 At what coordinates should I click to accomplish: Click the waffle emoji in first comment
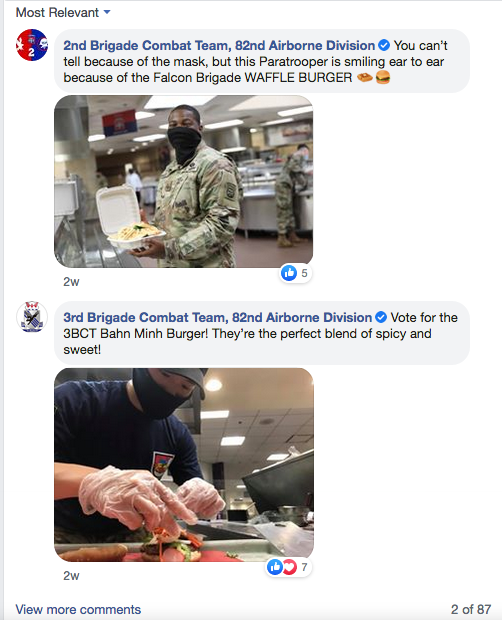tap(365, 78)
